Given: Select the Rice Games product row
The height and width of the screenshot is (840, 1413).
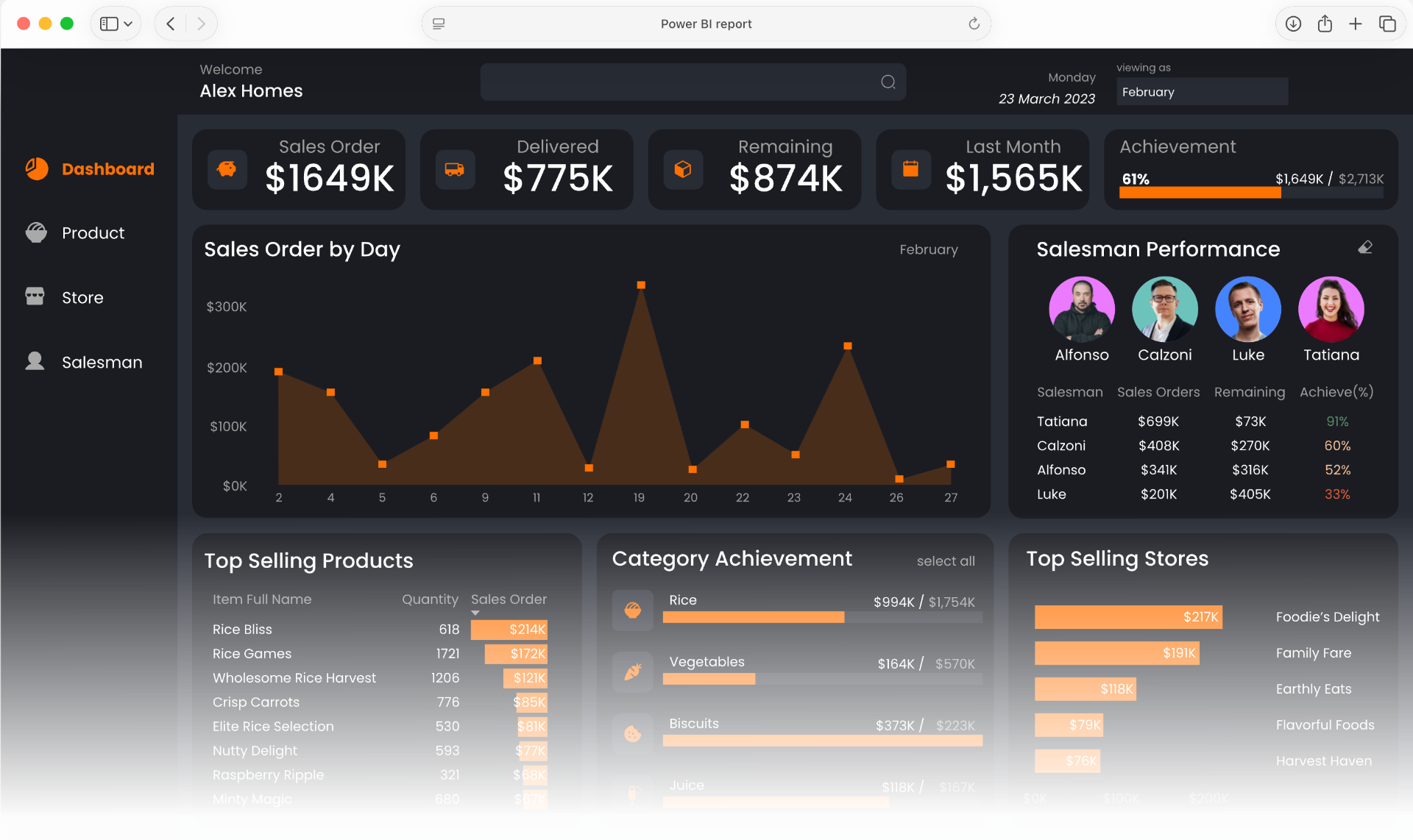Looking at the screenshot, I should 380,654.
